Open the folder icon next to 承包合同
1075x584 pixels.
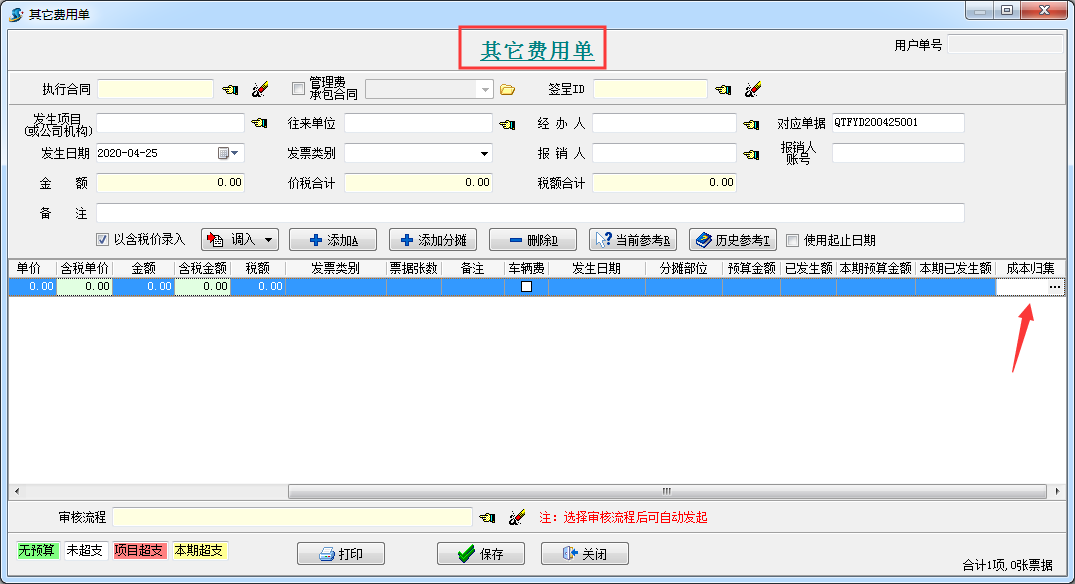[x=507, y=90]
